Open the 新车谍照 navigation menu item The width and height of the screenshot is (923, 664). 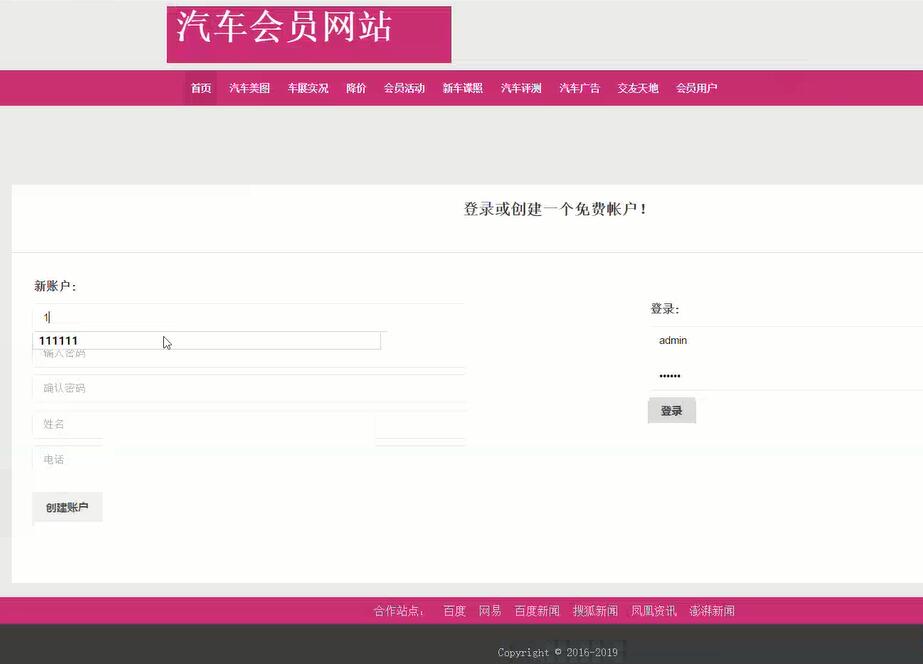(461, 88)
